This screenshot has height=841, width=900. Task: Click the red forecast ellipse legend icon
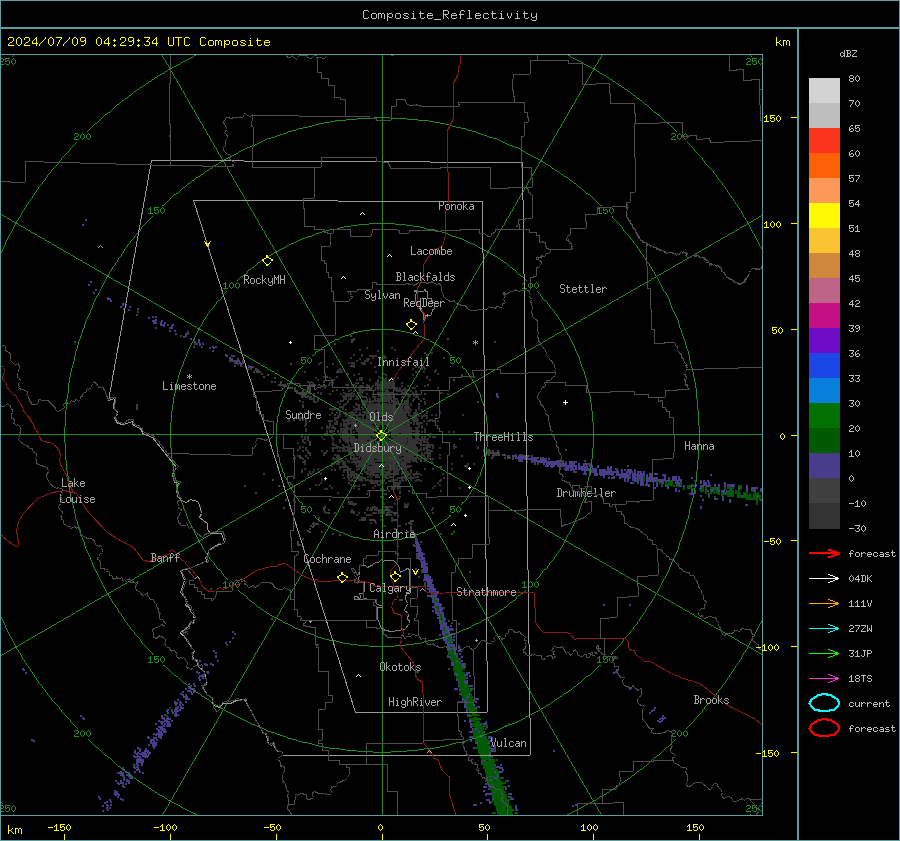tap(824, 728)
